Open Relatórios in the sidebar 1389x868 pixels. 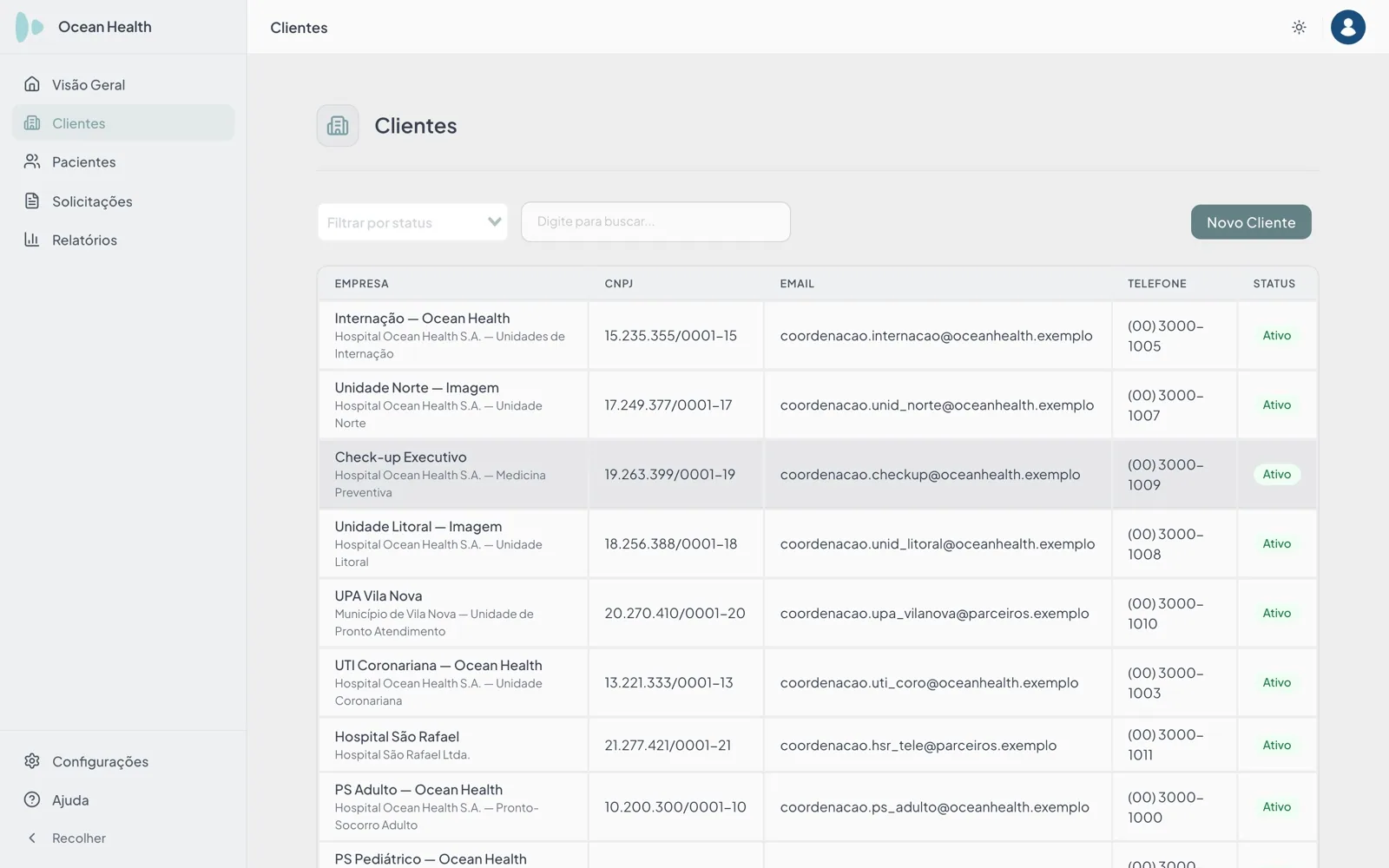click(123, 240)
